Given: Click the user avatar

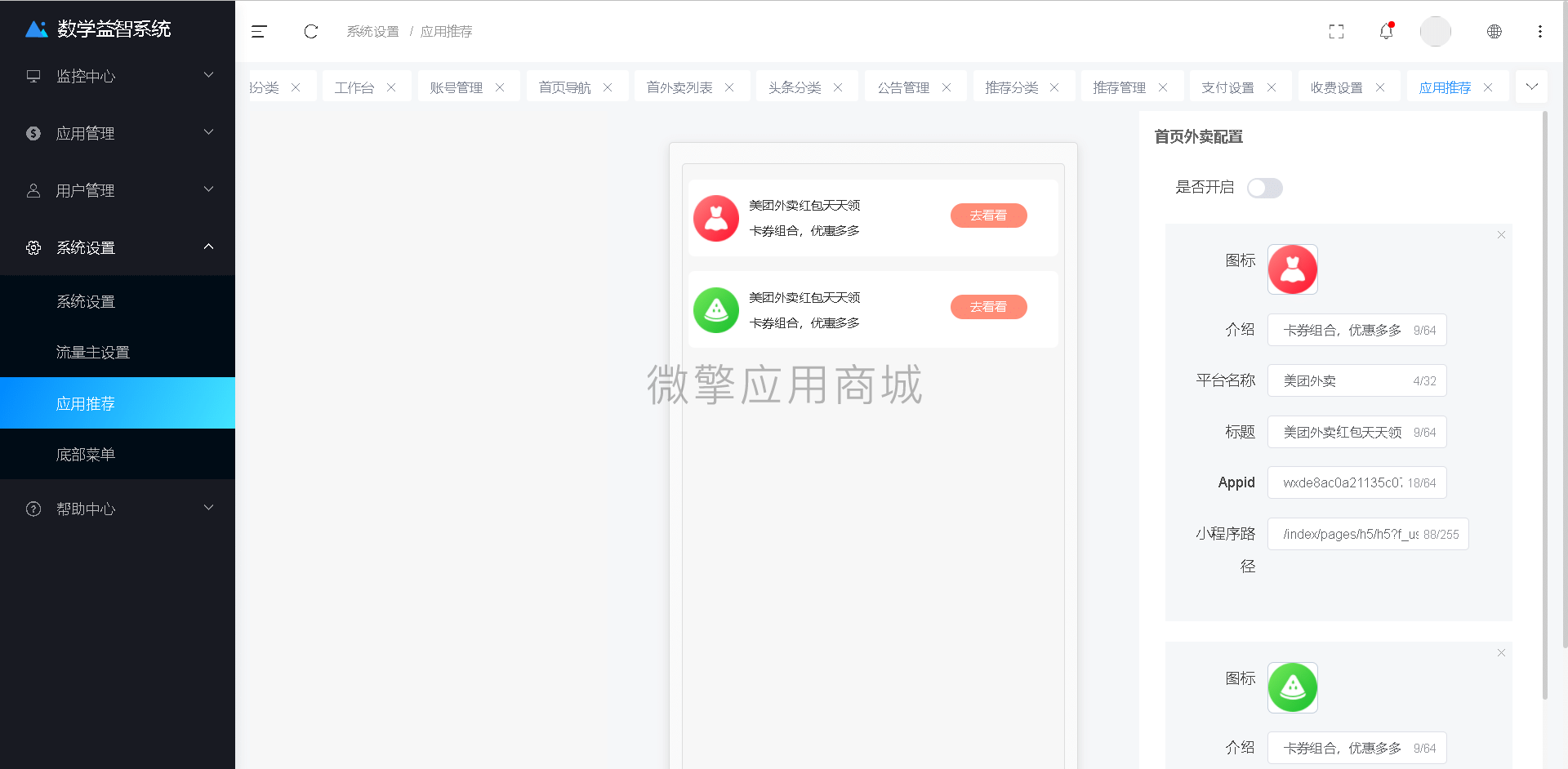Looking at the screenshot, I should [x=1436, y=31].
